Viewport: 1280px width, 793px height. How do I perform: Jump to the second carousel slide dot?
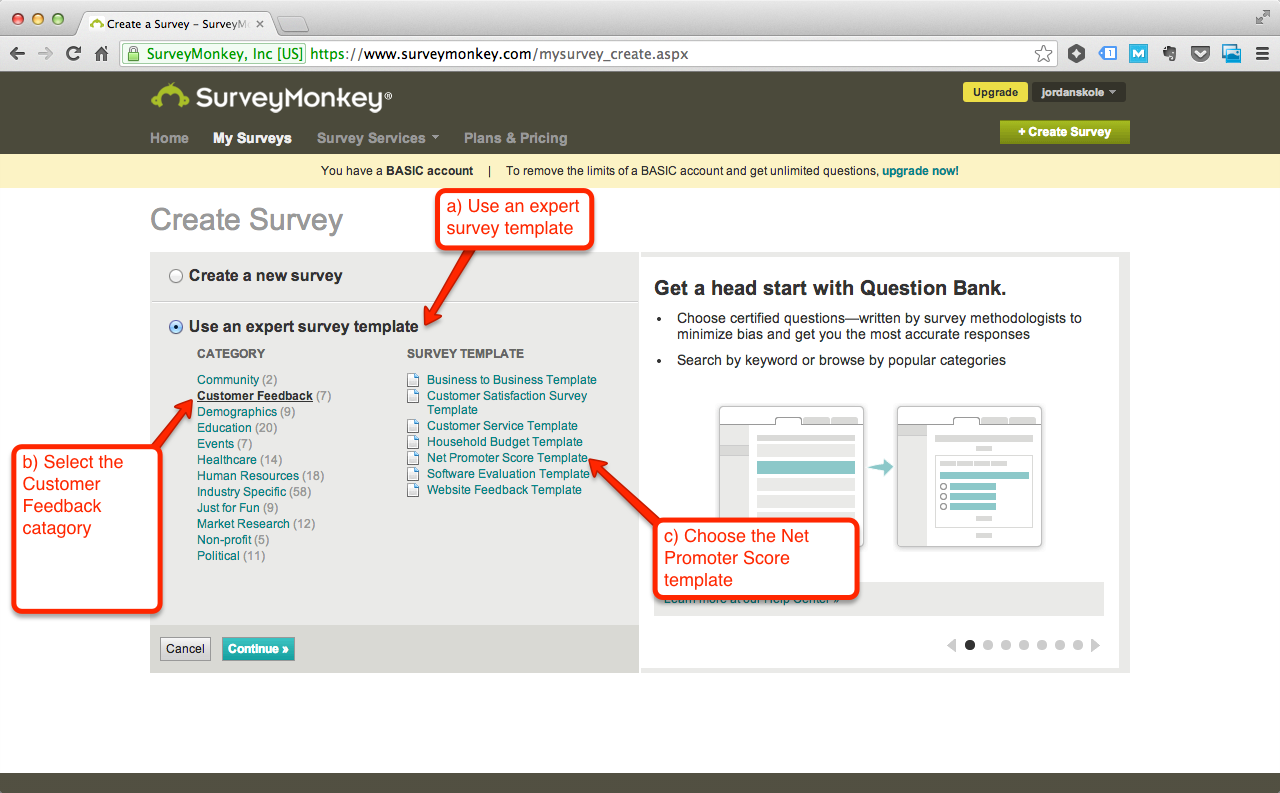tap(988, 645)
